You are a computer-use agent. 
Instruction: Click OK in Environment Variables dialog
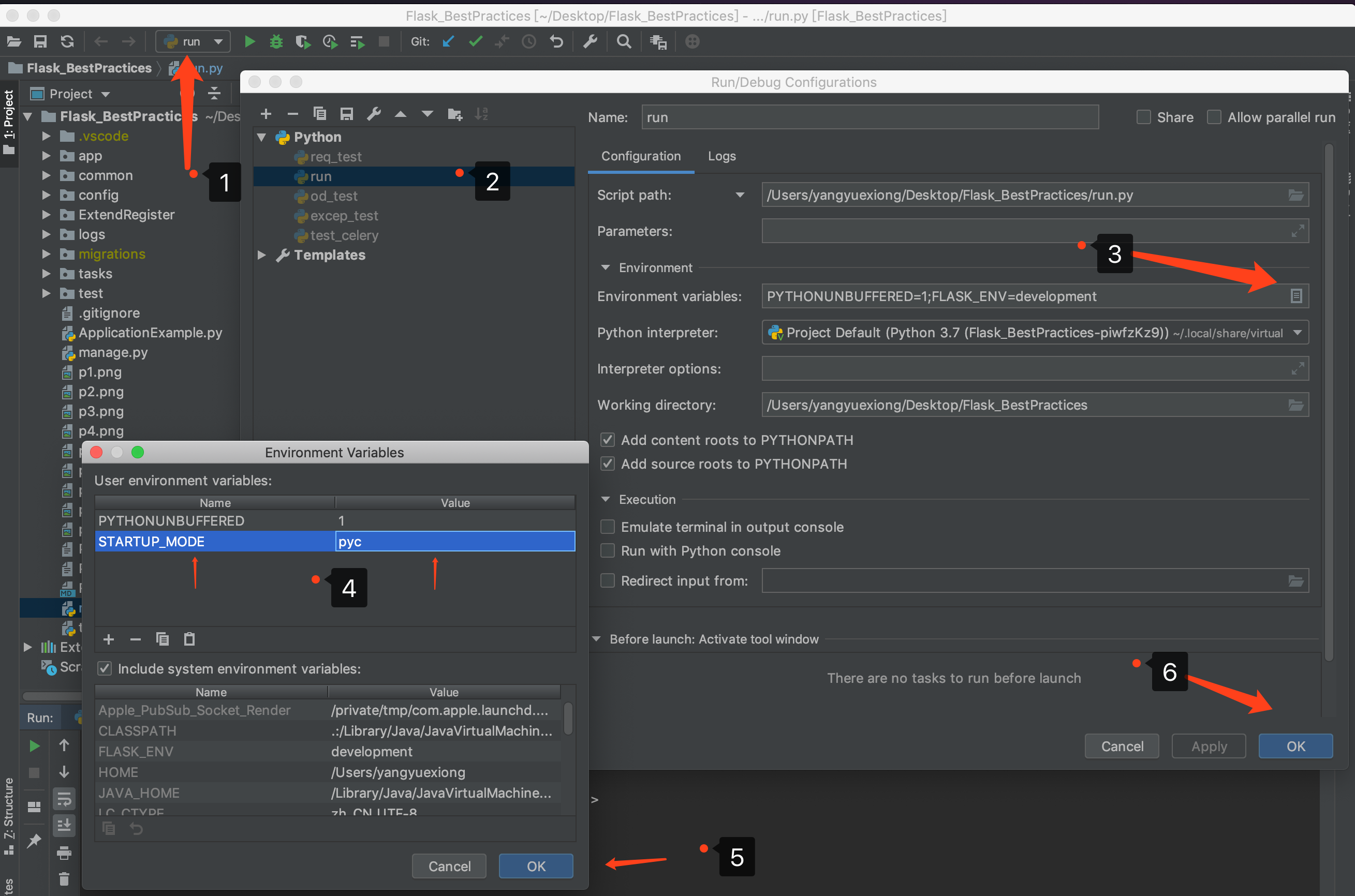point(536,865)
